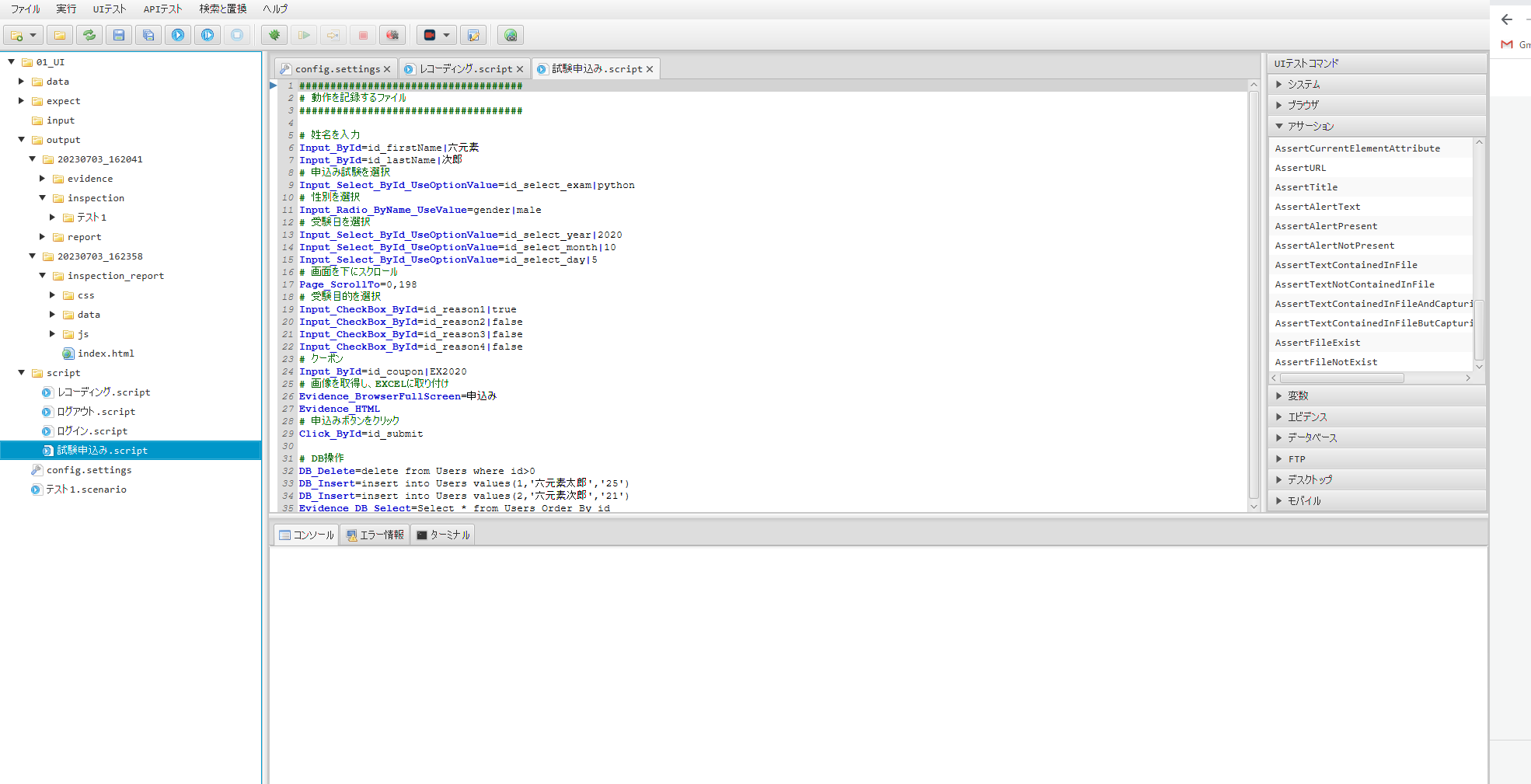This screenshot has width=1531, height=784.
Task: Select config.settings in the file tree
Action: point(89,470)
